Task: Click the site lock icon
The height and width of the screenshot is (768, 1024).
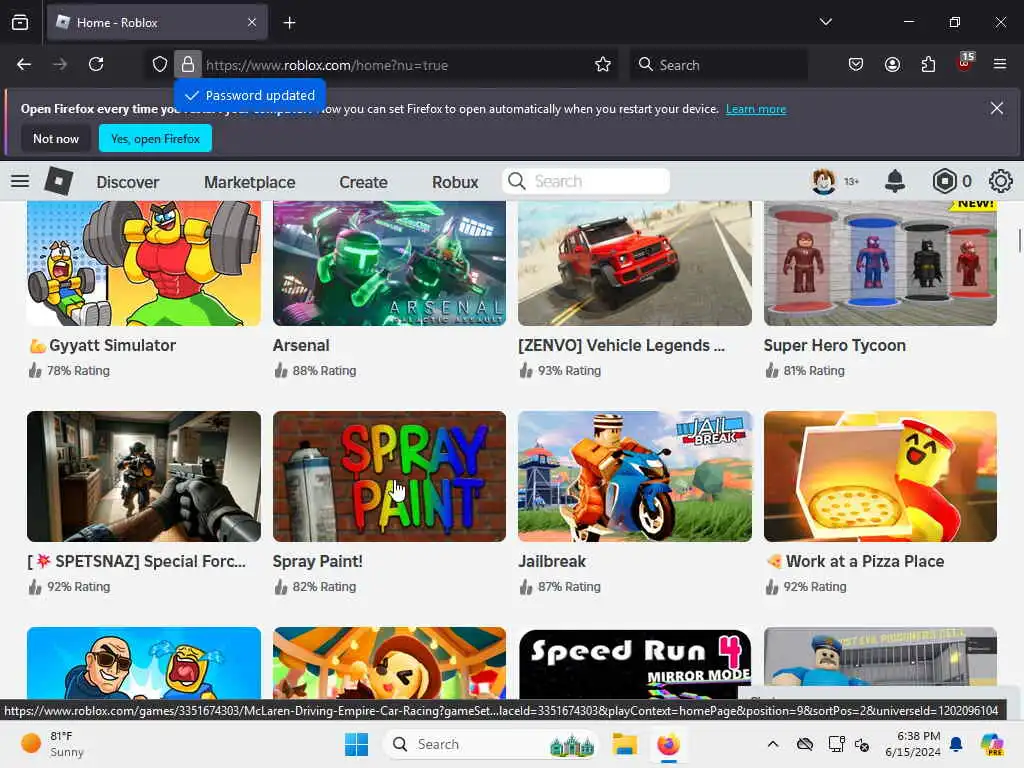Action: point(187,64)
